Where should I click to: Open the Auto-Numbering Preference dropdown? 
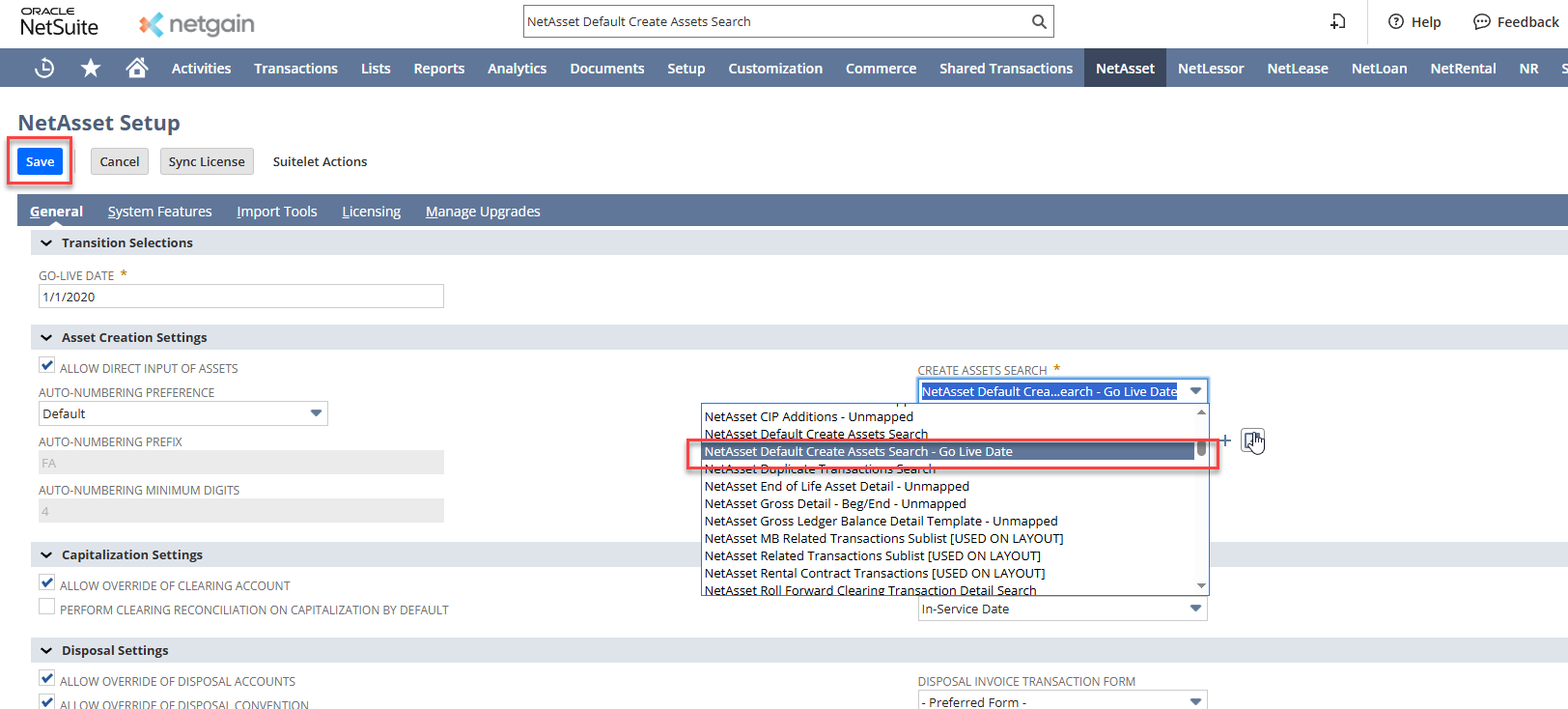pos(182,413)
